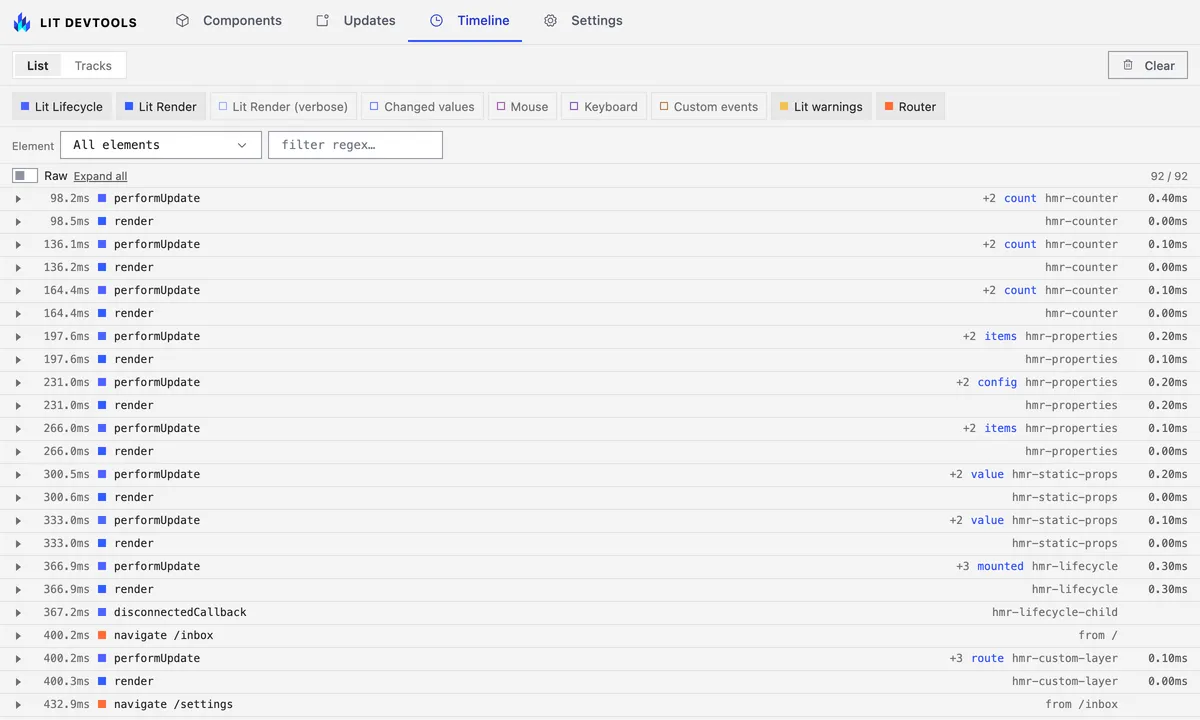Expand the 231.0ms performUpdate config row

coord(18,382)
